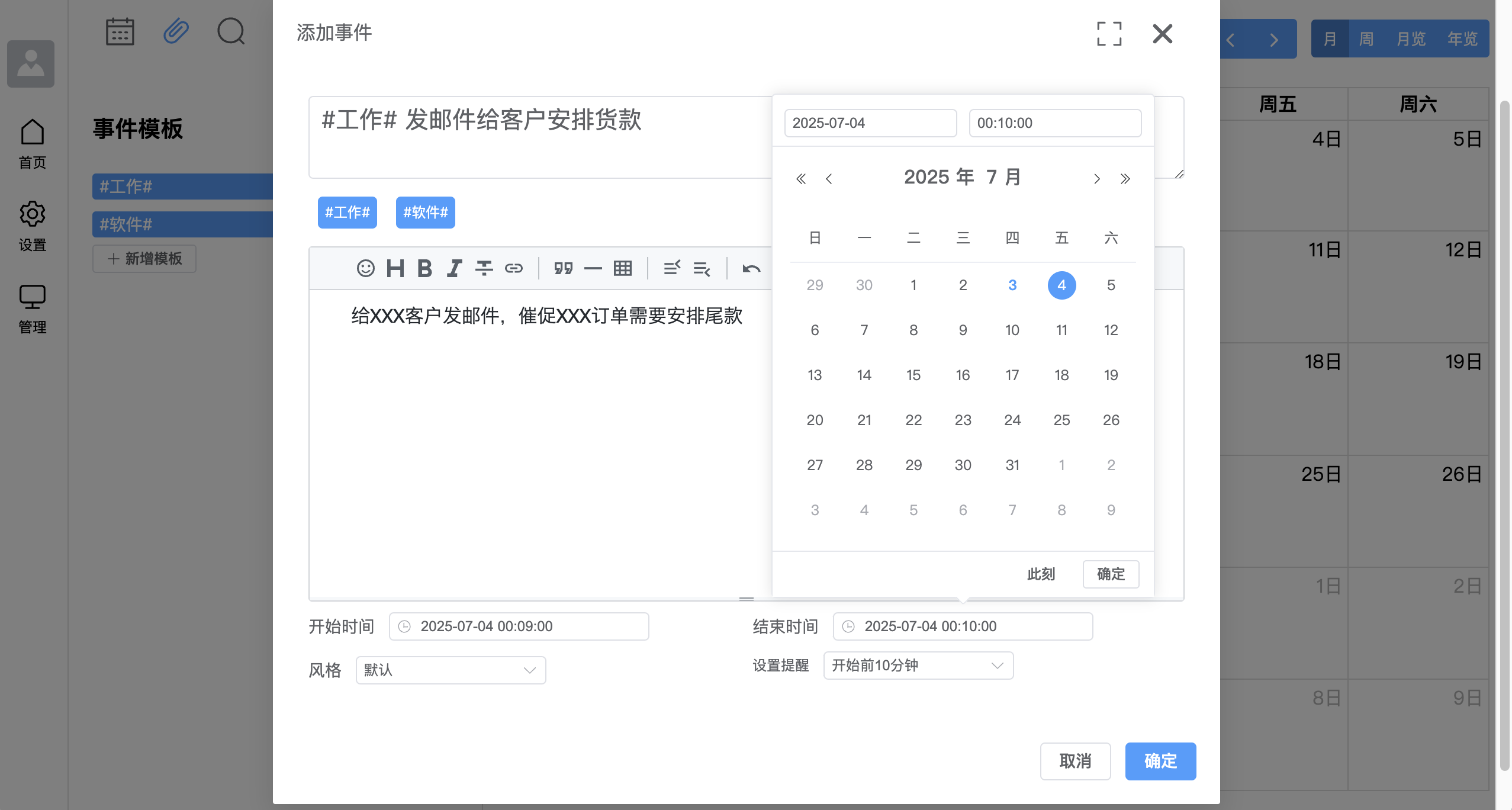Image resolution: width=1512 pixels, height=810 pixels.
Task: Select July 4 highlighted date
Action: (x=1061, y=285)
